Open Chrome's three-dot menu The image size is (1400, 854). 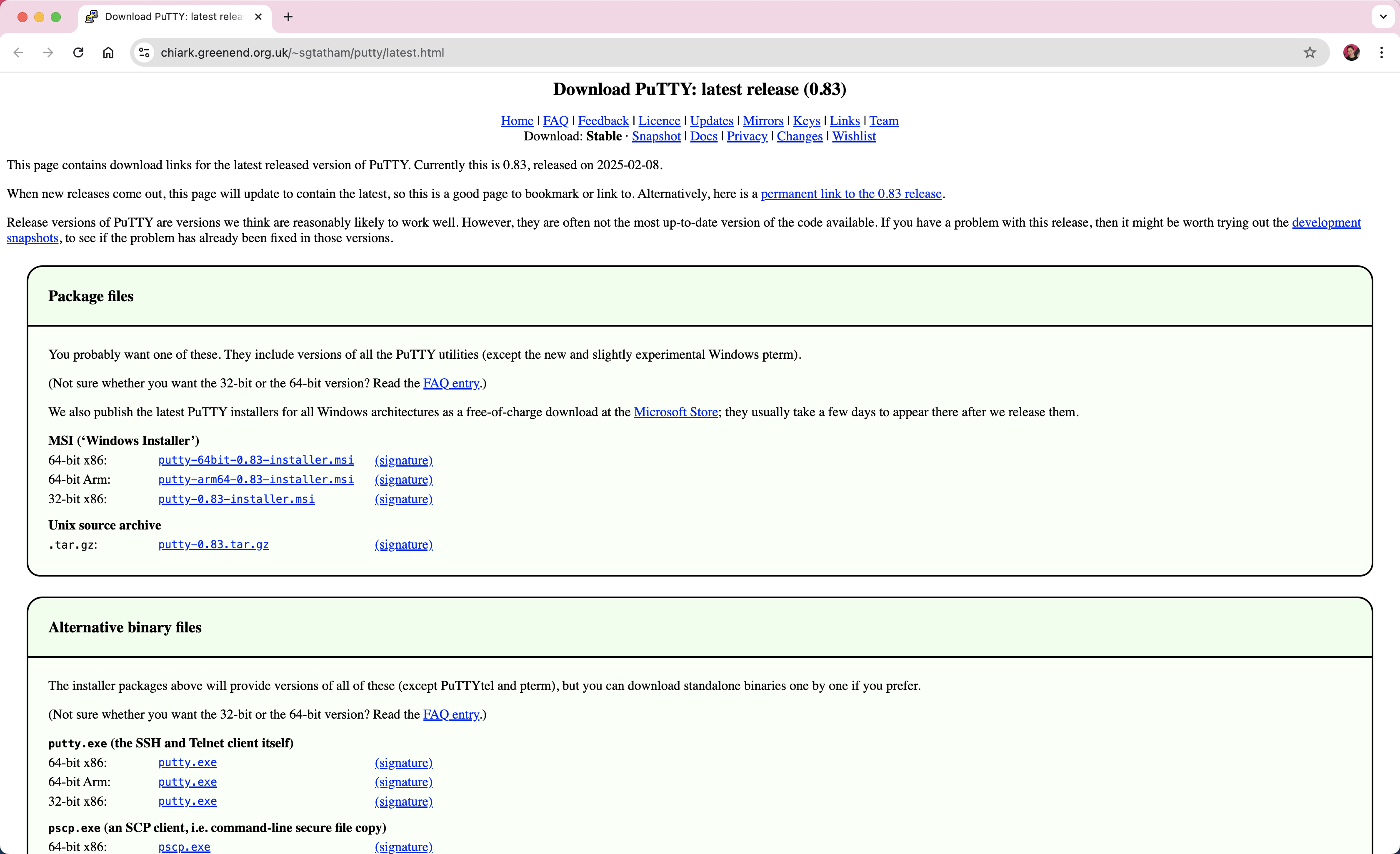1381,52
